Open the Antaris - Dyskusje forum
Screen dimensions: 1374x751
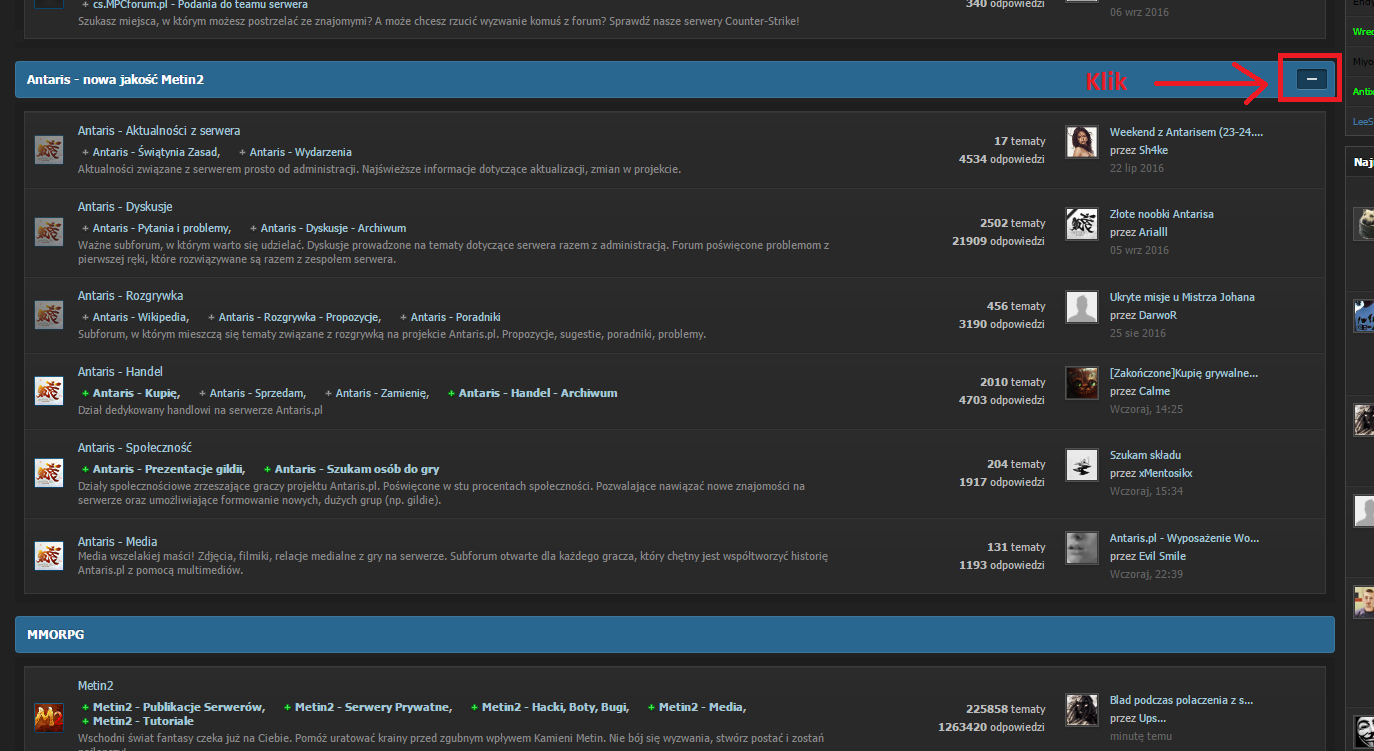pyautogui.click(x=125, y=207)
